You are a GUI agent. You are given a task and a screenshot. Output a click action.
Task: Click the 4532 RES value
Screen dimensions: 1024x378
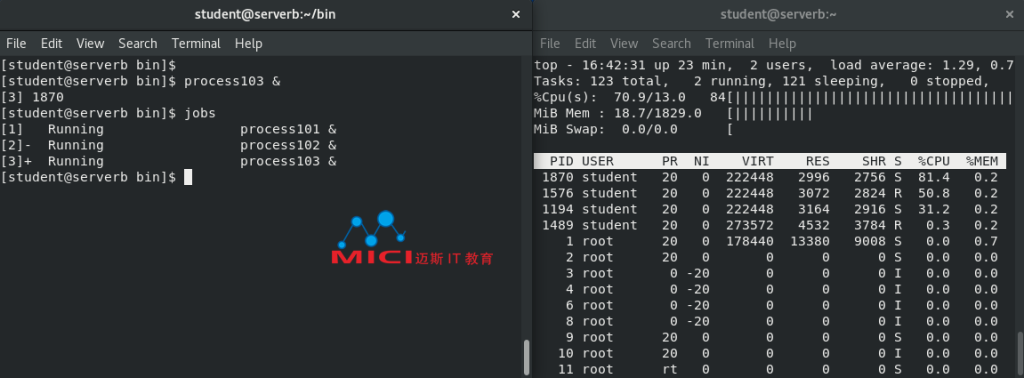[x=814, y=225]
